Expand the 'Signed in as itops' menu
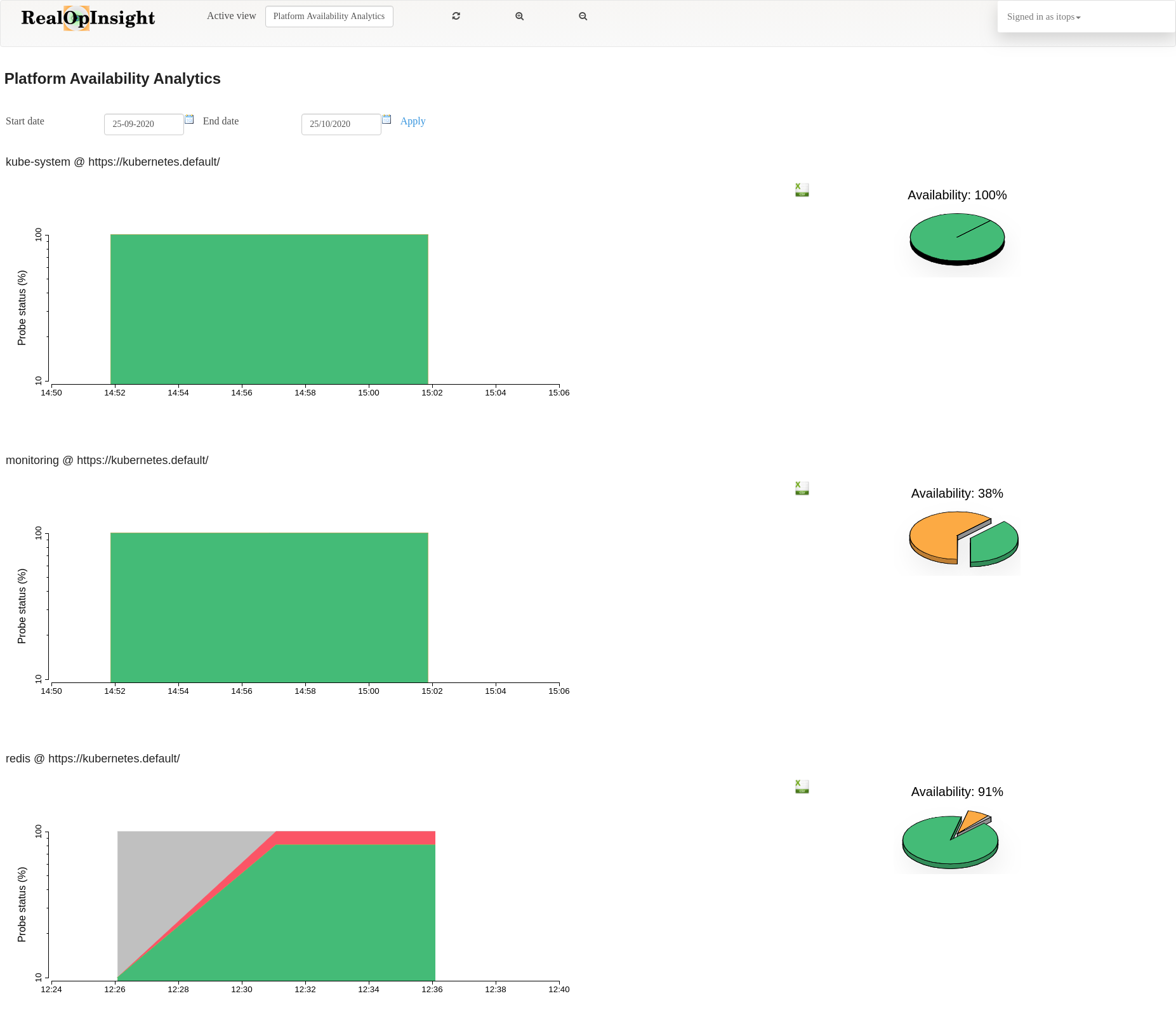This screenshot has height=1036, width=1176. pos(1044,17)
